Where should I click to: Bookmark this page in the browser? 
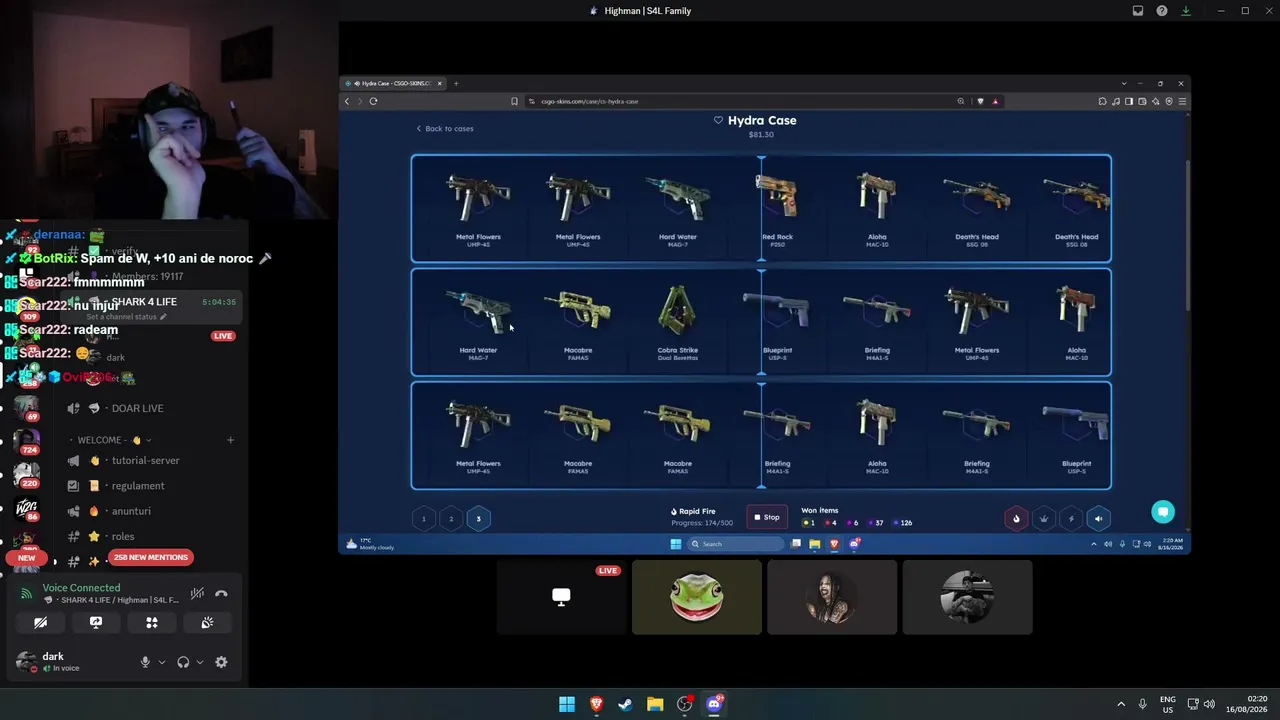point(515,101)
